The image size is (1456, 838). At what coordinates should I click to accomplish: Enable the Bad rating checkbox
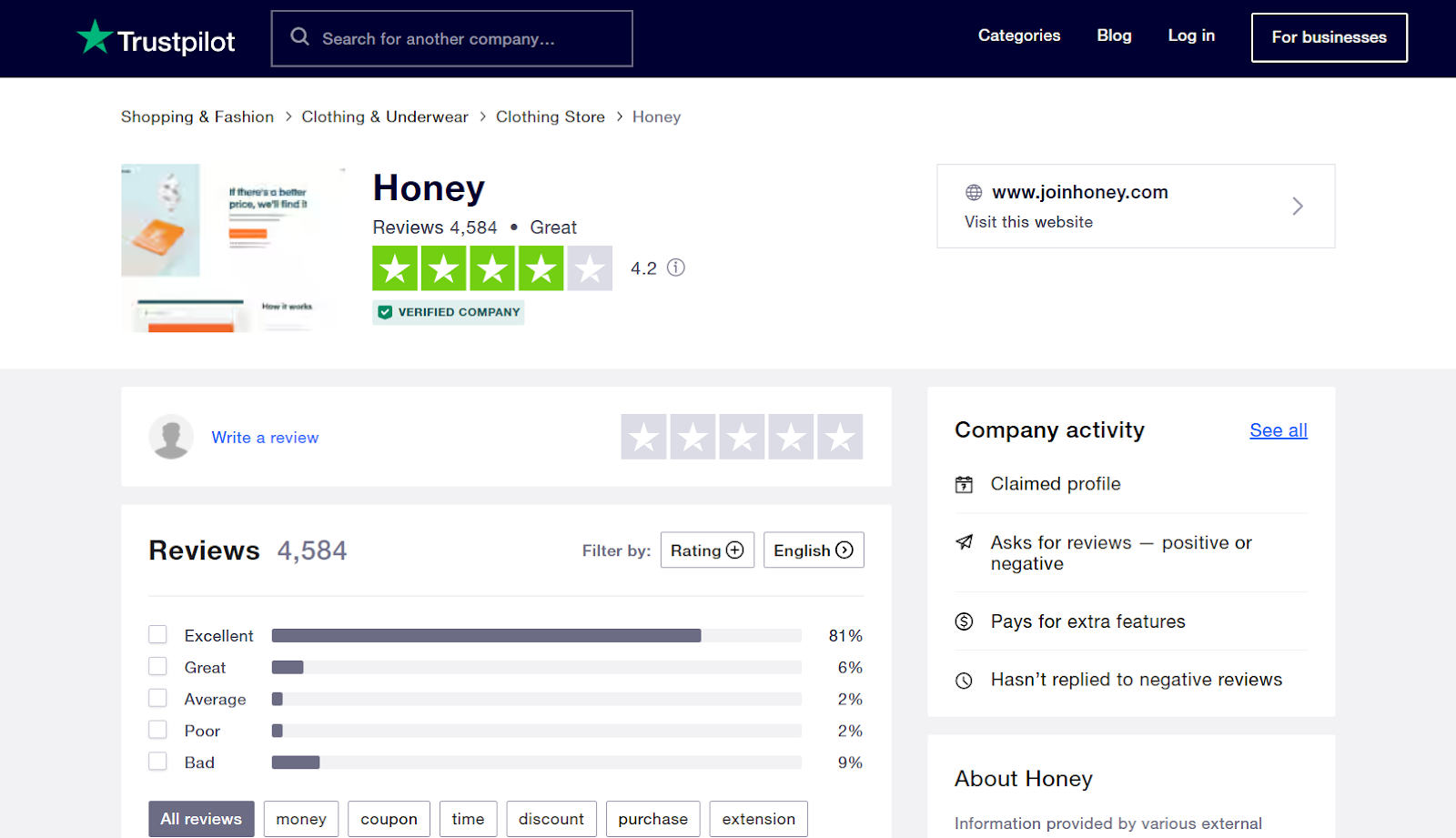pyautogui.click(x=157, y=762)
